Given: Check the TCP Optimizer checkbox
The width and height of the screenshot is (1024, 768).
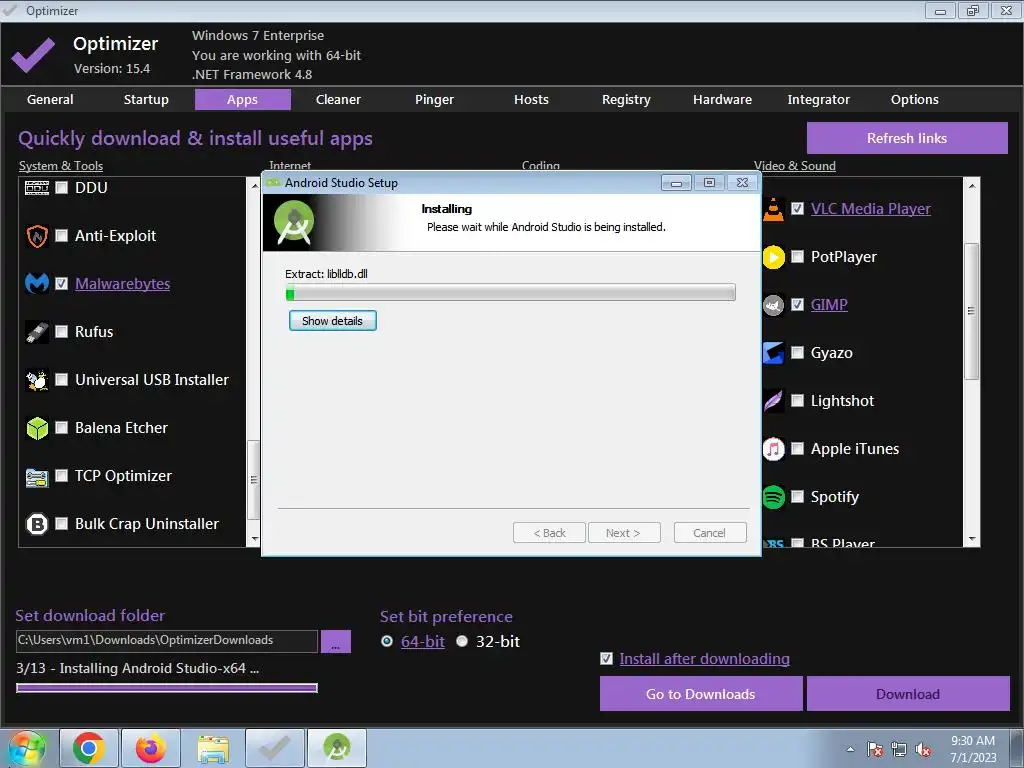Looking at the screenshot, I should [61, 475].
